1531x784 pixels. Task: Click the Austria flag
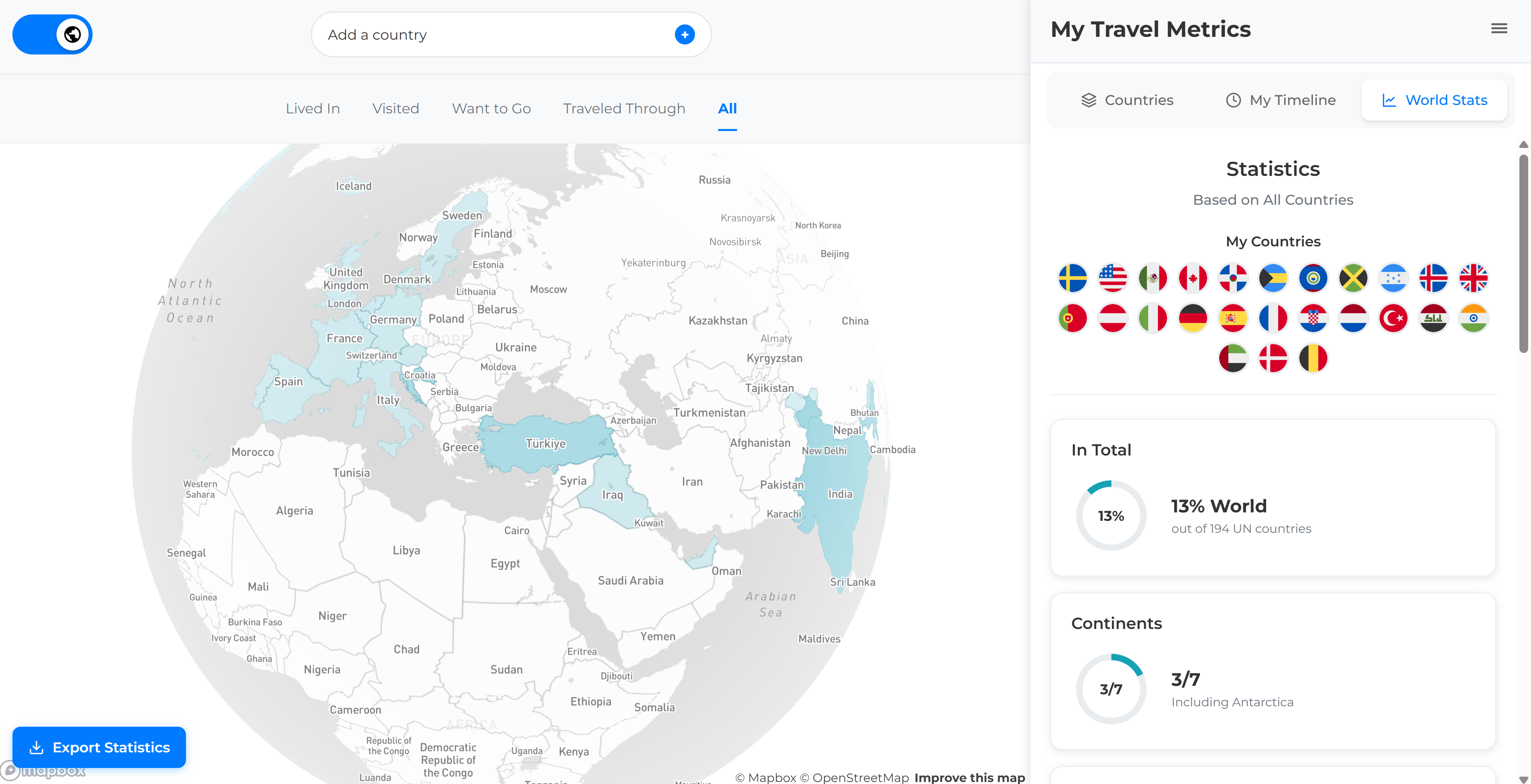[1113, 318]
